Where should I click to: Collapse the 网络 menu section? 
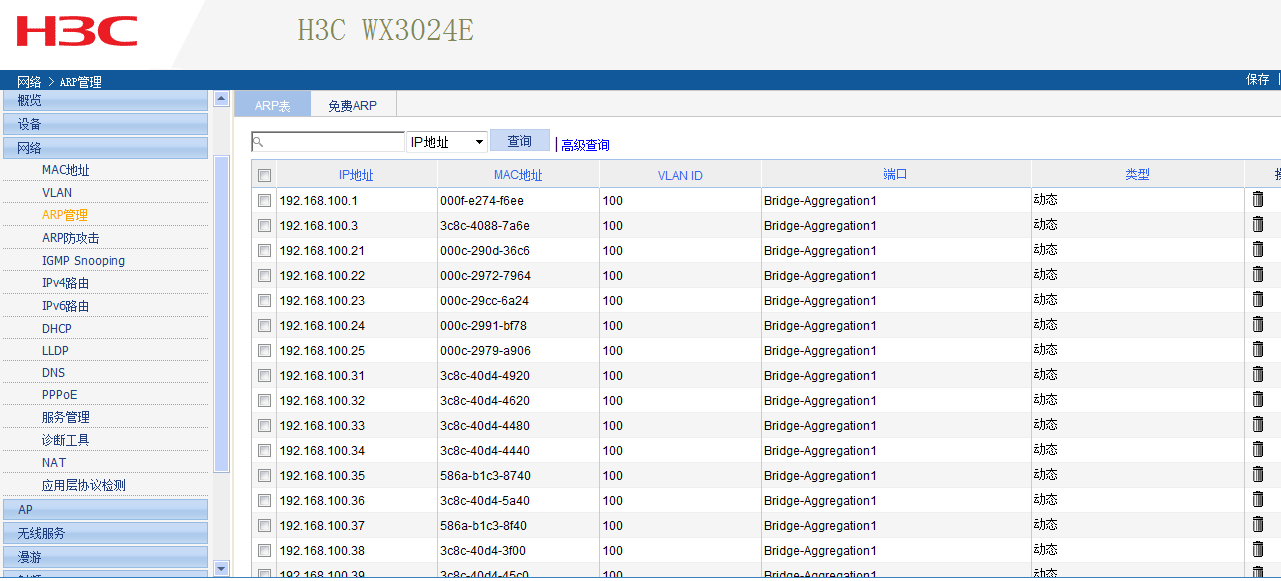click(105, 148)
